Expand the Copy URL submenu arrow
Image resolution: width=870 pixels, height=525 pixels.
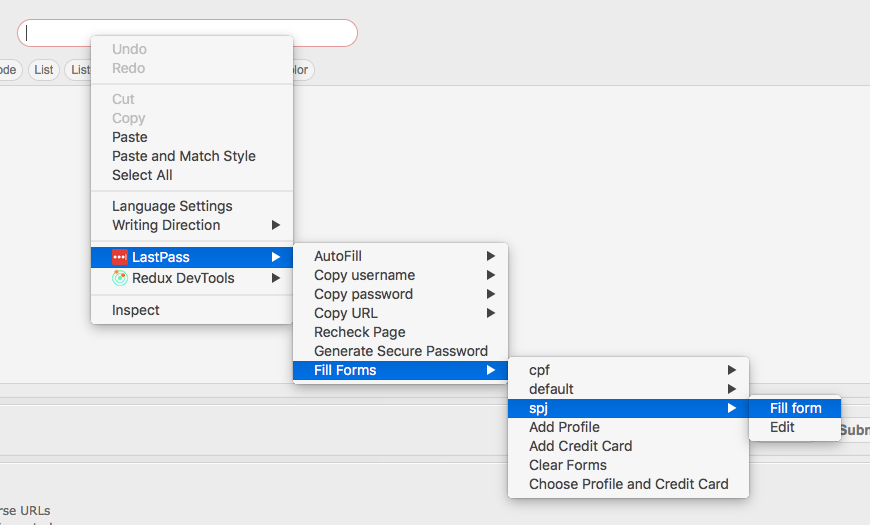491,313
